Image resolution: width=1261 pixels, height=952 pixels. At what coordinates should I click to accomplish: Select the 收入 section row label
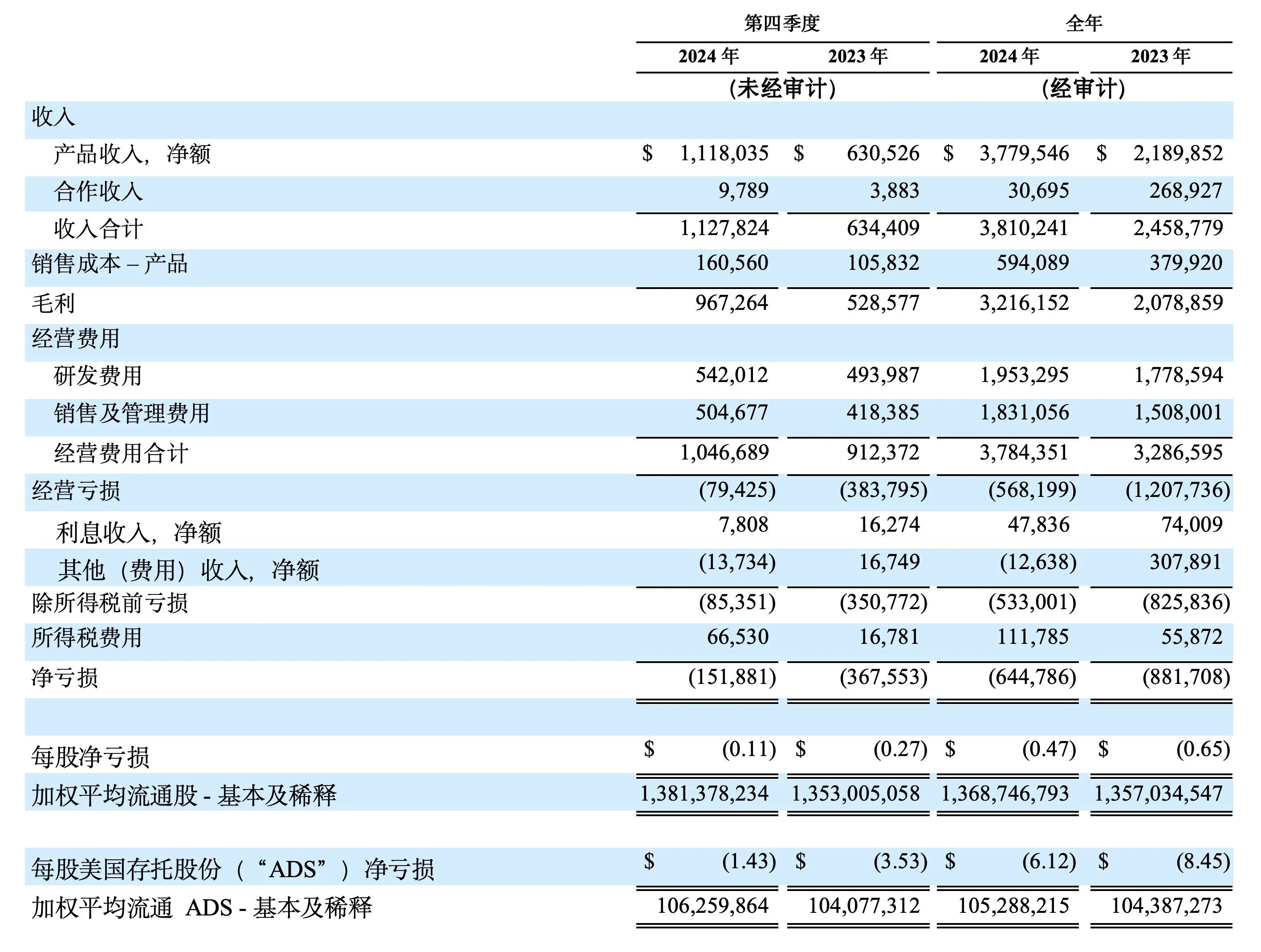coord(53,117)
